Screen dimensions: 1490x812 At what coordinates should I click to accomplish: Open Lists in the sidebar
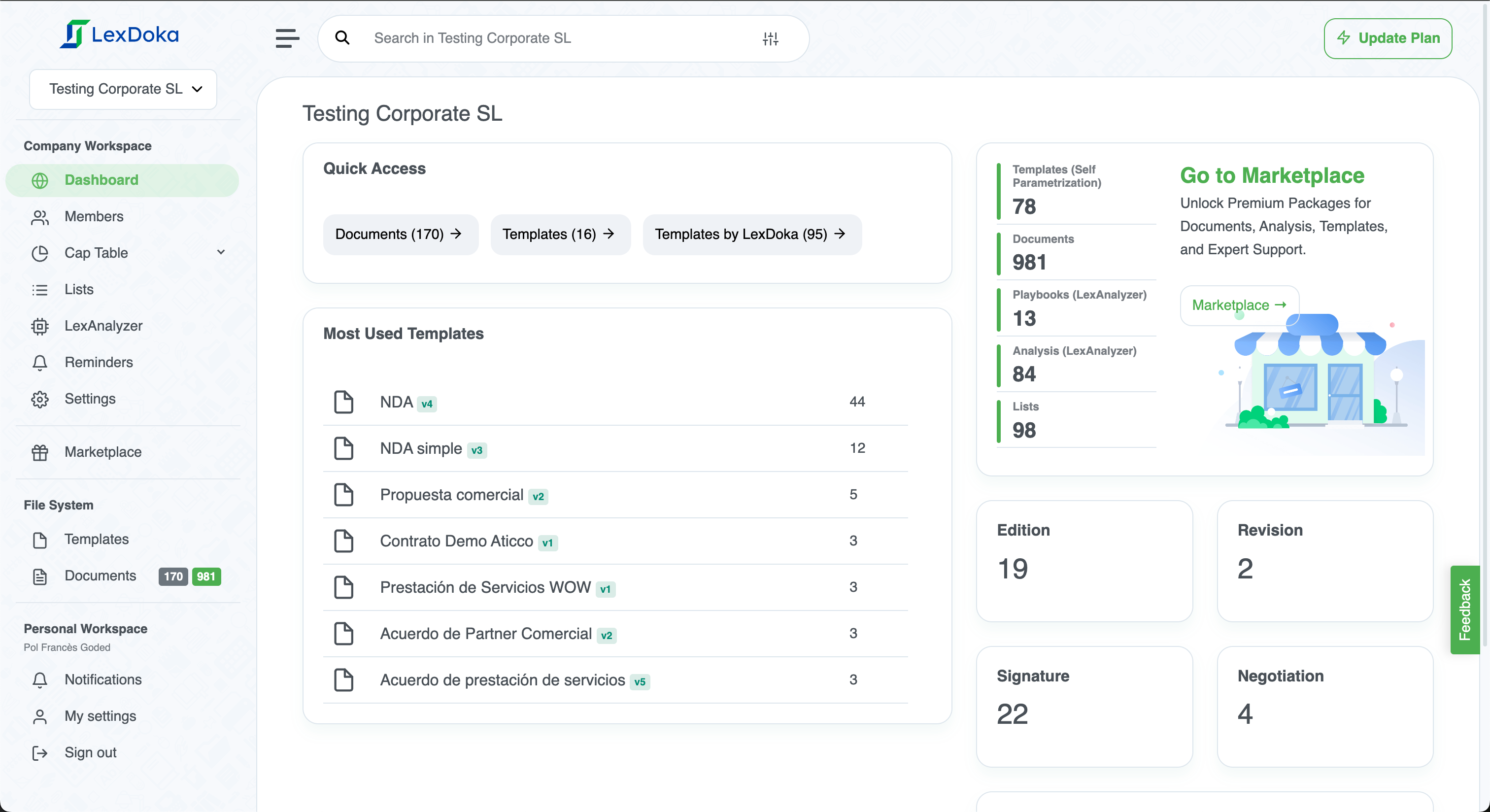point(79,289)
